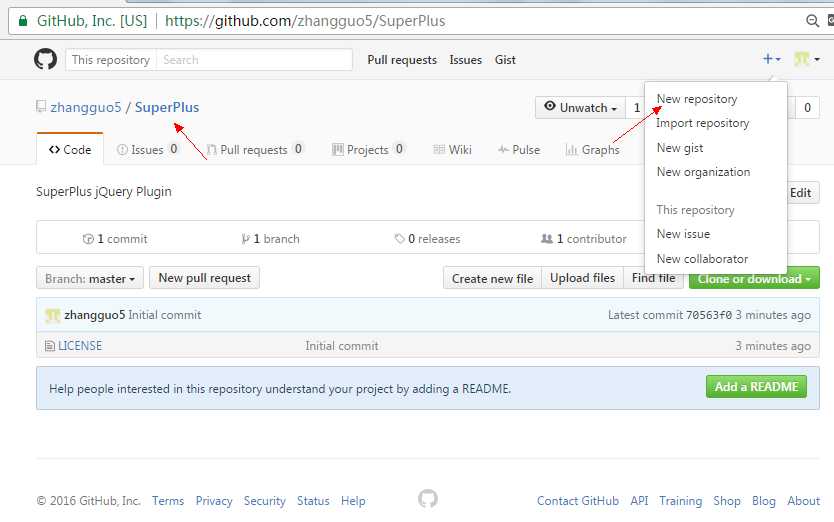Open footer Training link

point(681,501)
